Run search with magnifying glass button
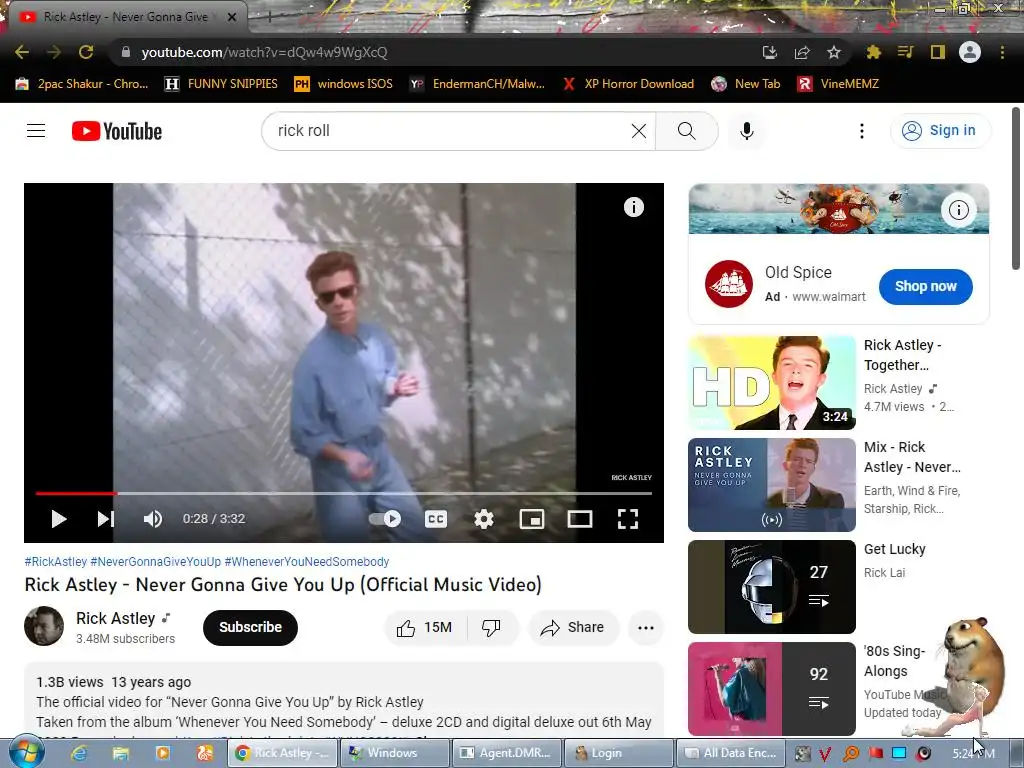This screenshot has height=768, width=1024. 686,131
